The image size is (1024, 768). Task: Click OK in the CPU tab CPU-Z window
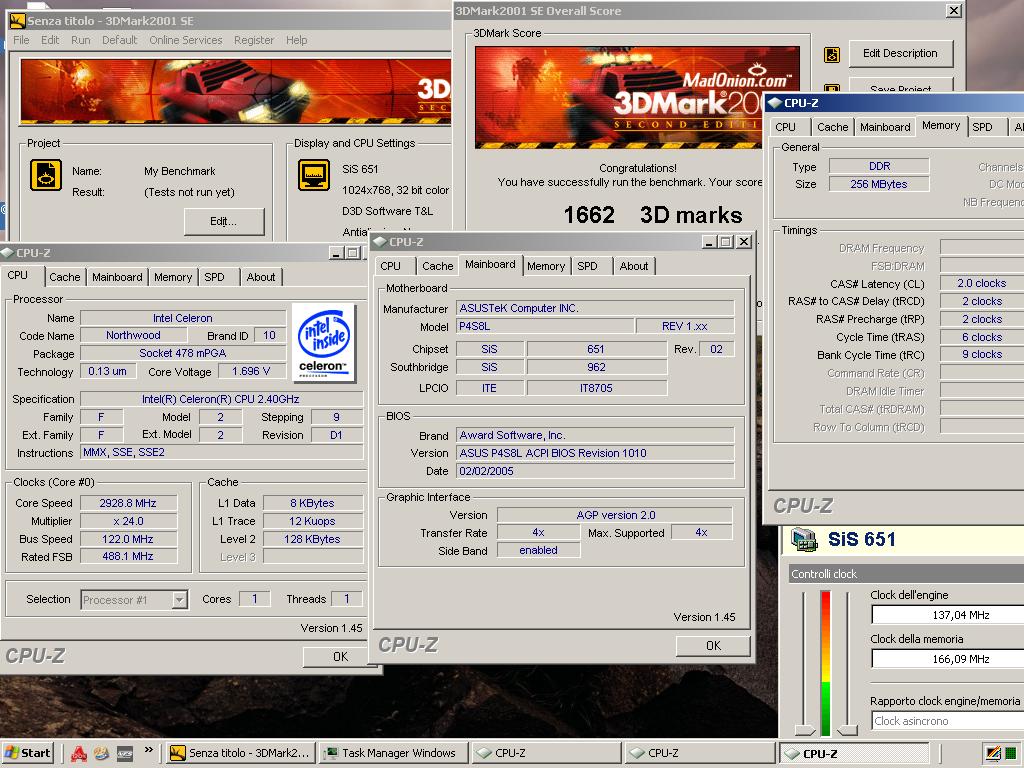[x=340, y=656]
